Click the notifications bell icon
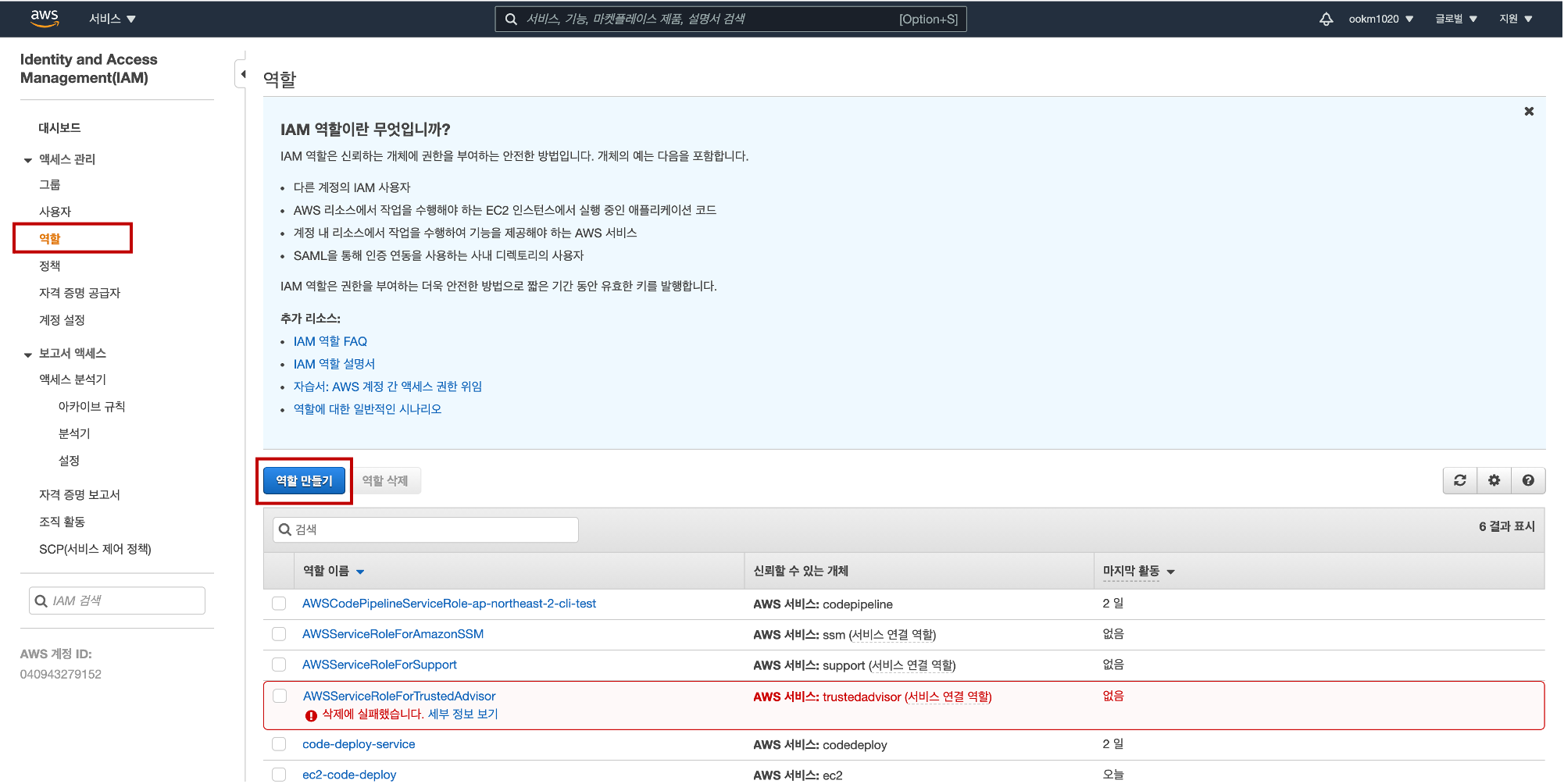 pos(1326,19)
